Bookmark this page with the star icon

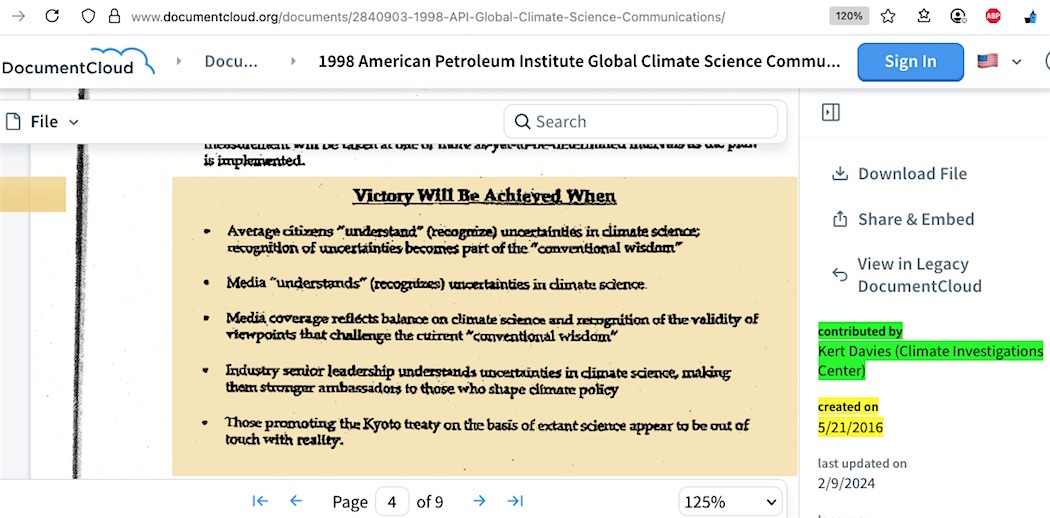[888, 16]
